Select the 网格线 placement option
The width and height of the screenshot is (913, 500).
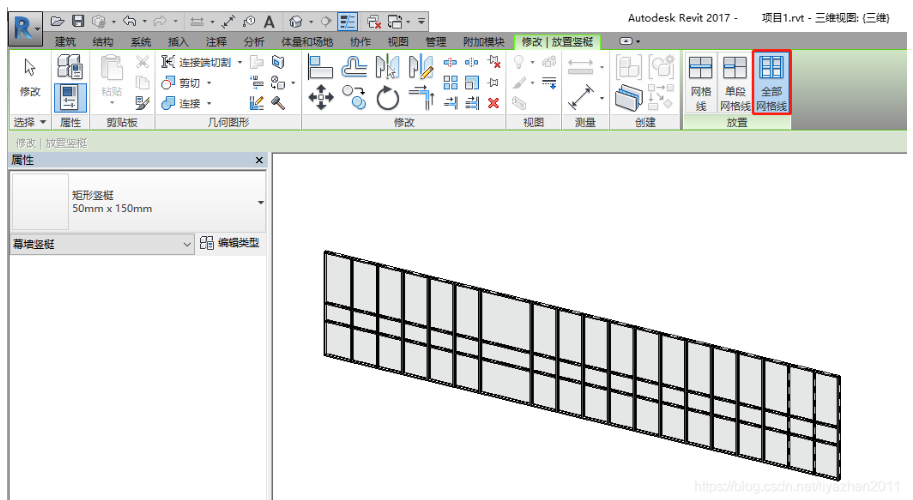[x=700, y=83]
